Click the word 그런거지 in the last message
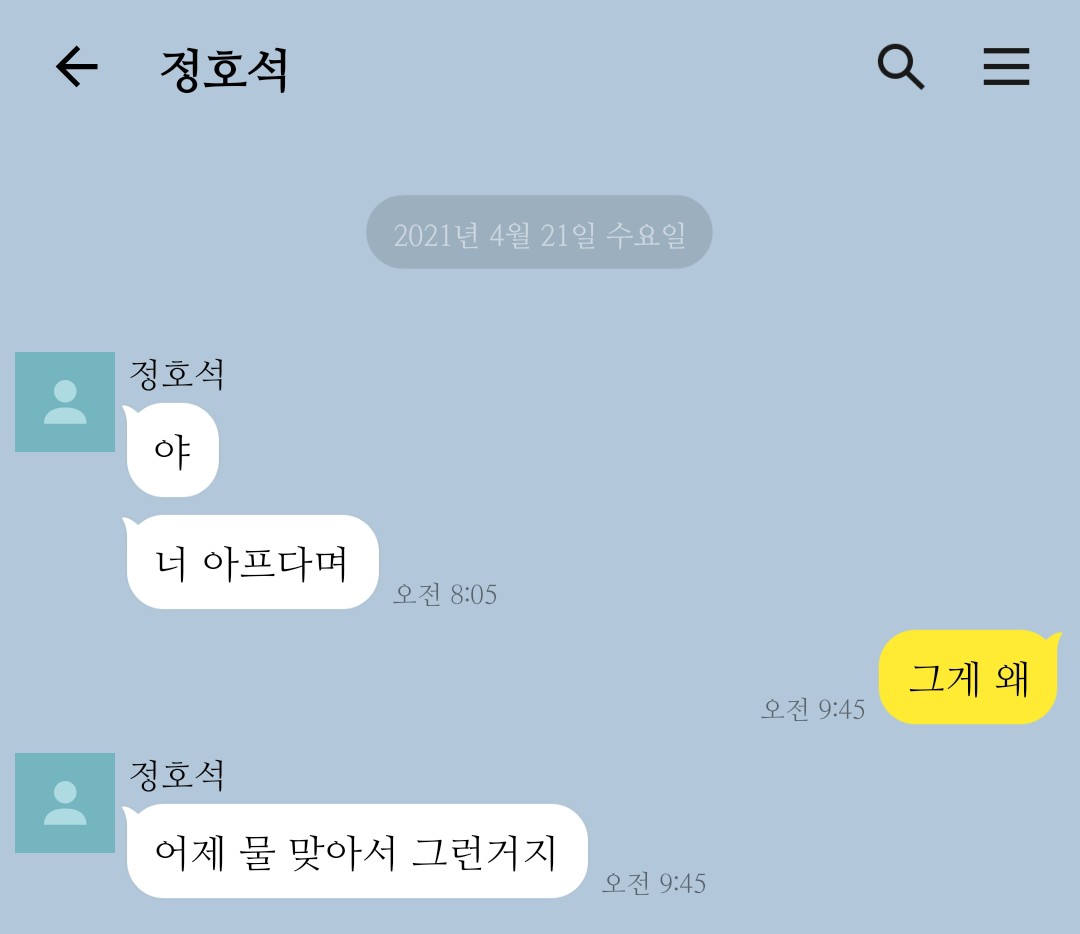 click(x=484, y=853)
